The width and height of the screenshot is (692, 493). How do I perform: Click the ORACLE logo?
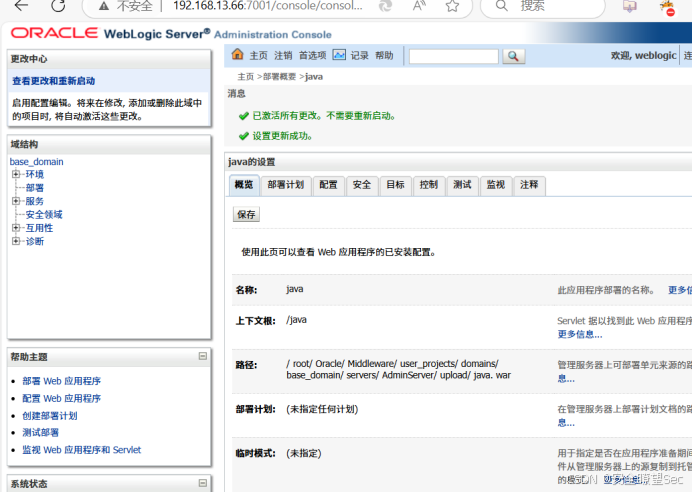click(x=54, y=33)
